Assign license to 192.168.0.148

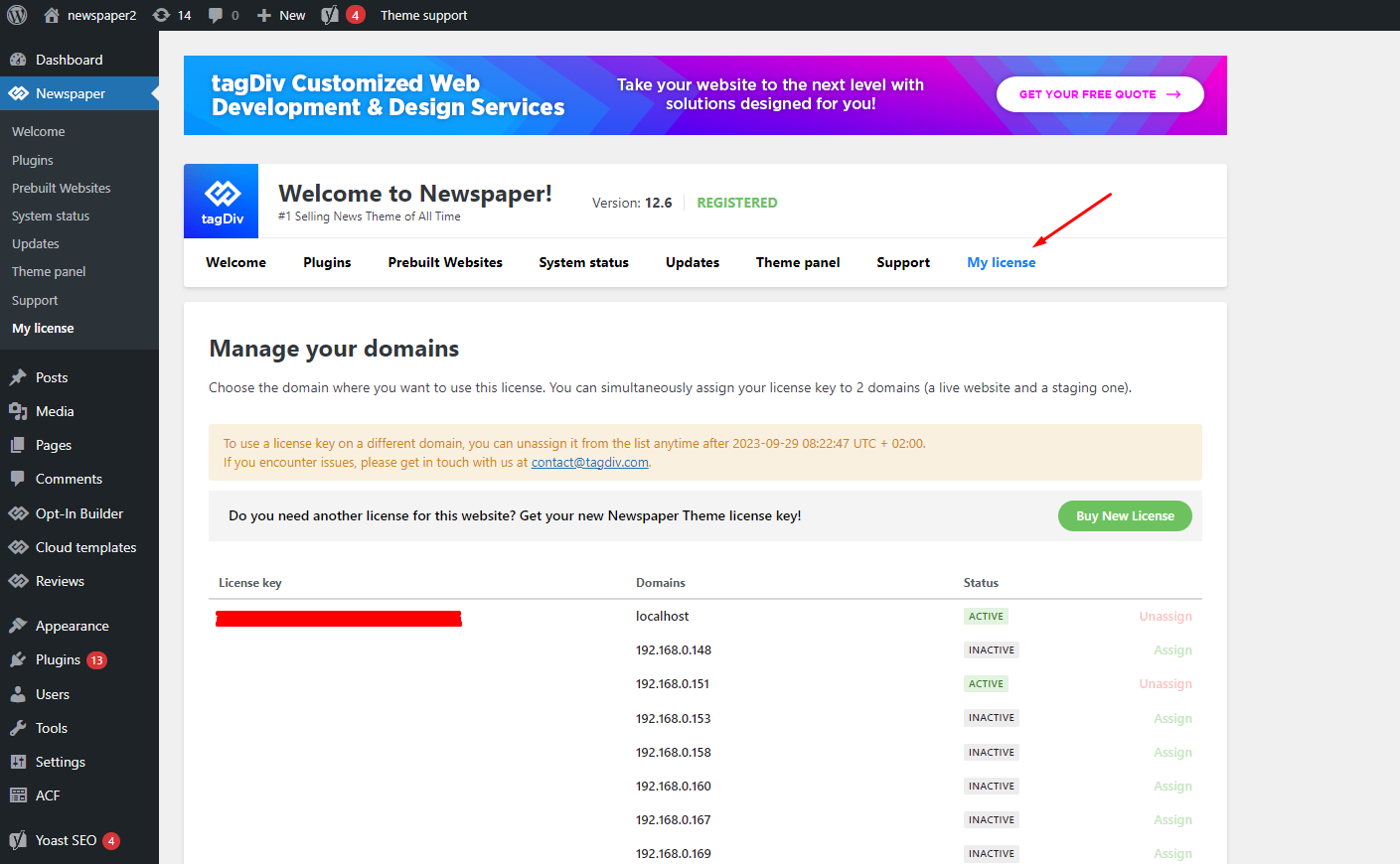point(1172,649)
